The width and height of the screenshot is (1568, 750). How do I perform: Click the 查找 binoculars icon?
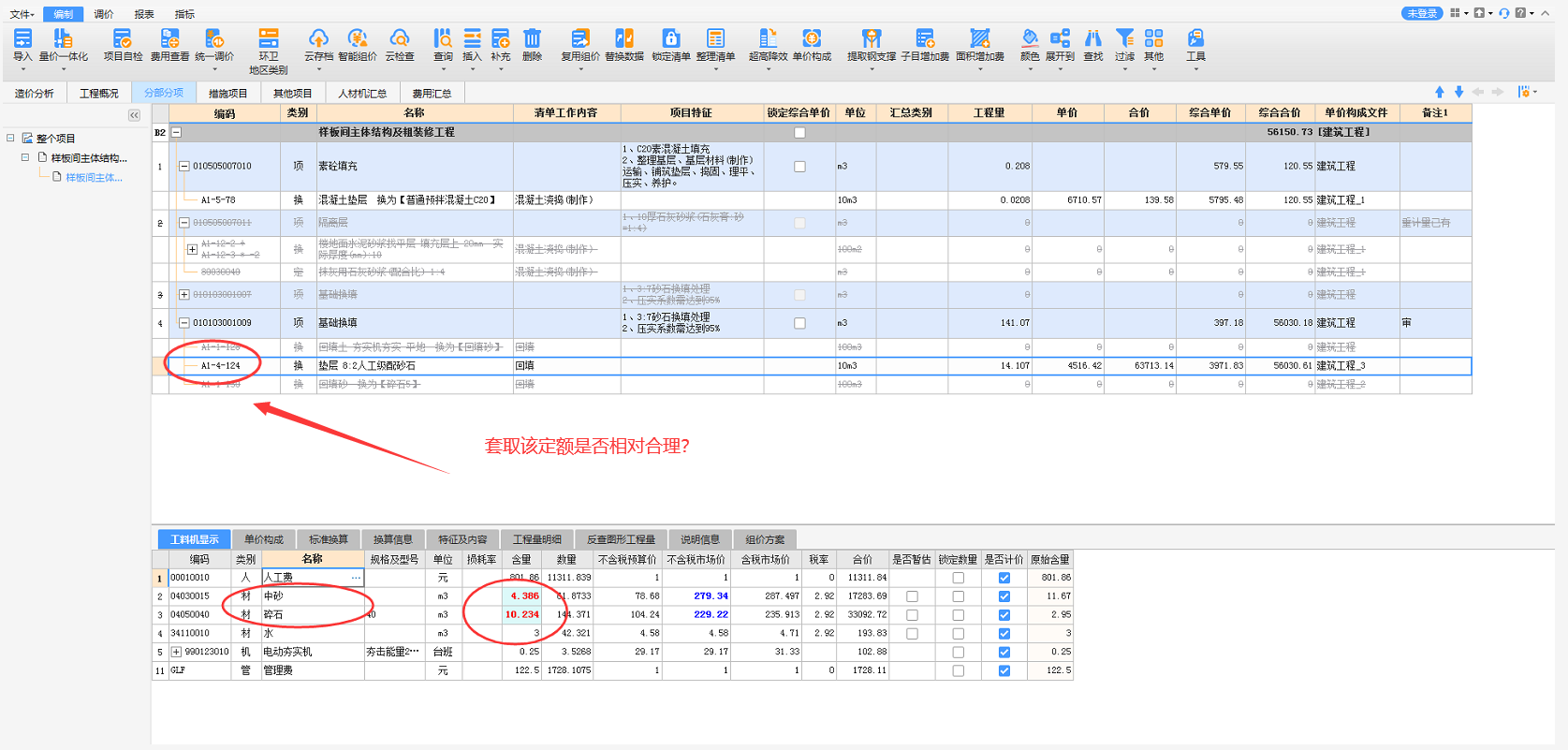(x=1093, y=38)
